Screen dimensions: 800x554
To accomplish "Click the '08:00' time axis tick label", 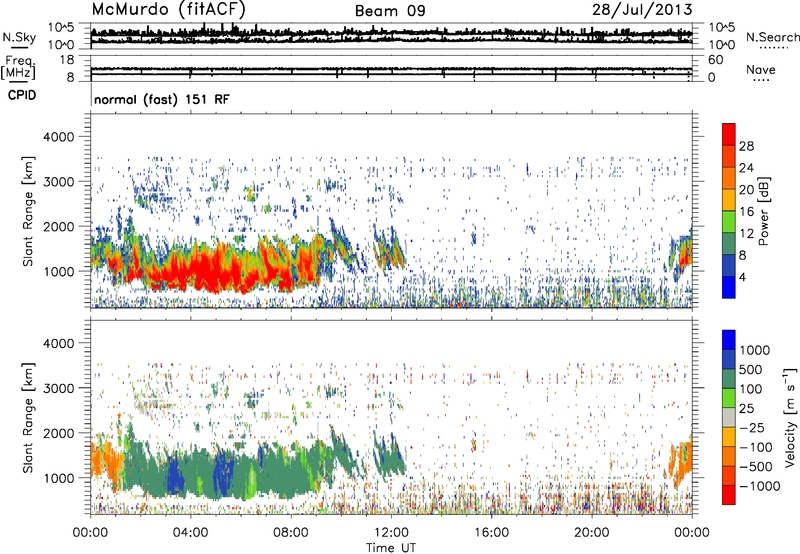I will (291, 533).
